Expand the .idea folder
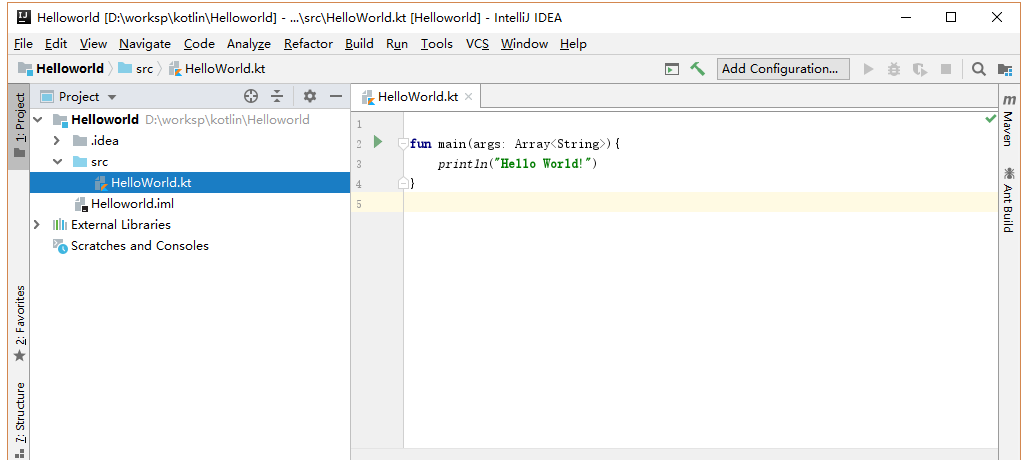Screen dimensions: 1028x460 (56, 141)
